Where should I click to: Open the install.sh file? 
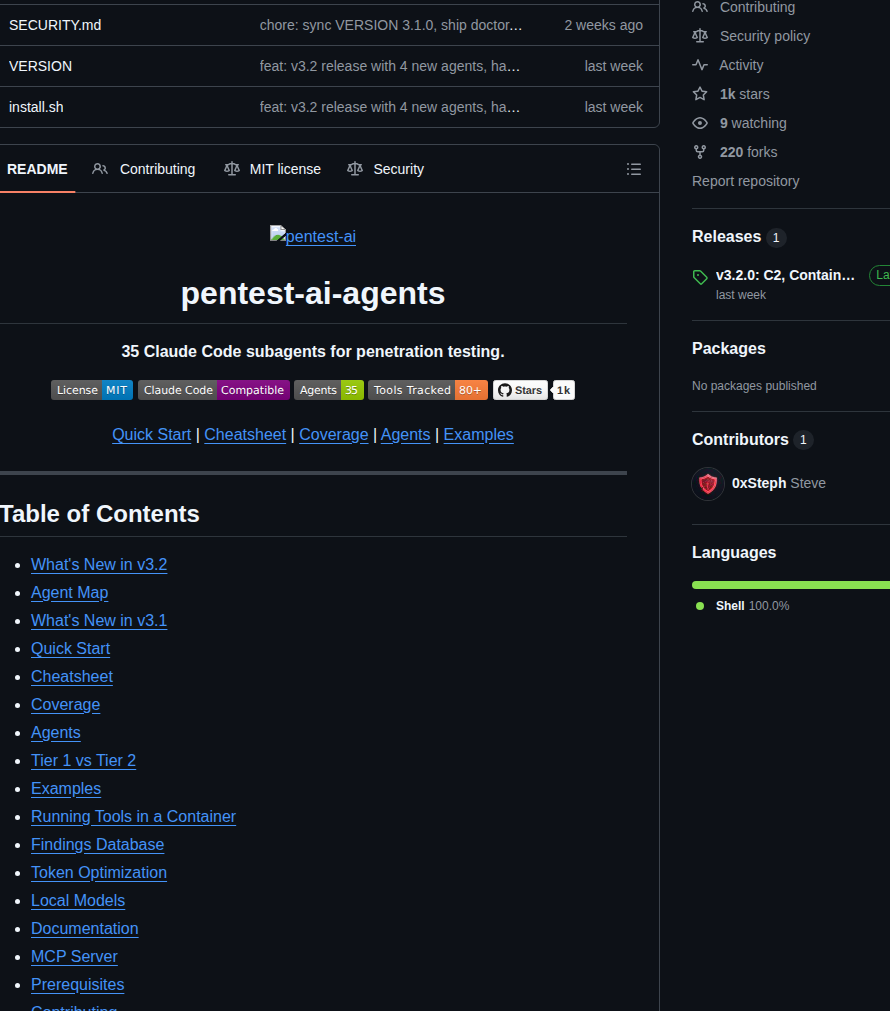tap(36, 107)
